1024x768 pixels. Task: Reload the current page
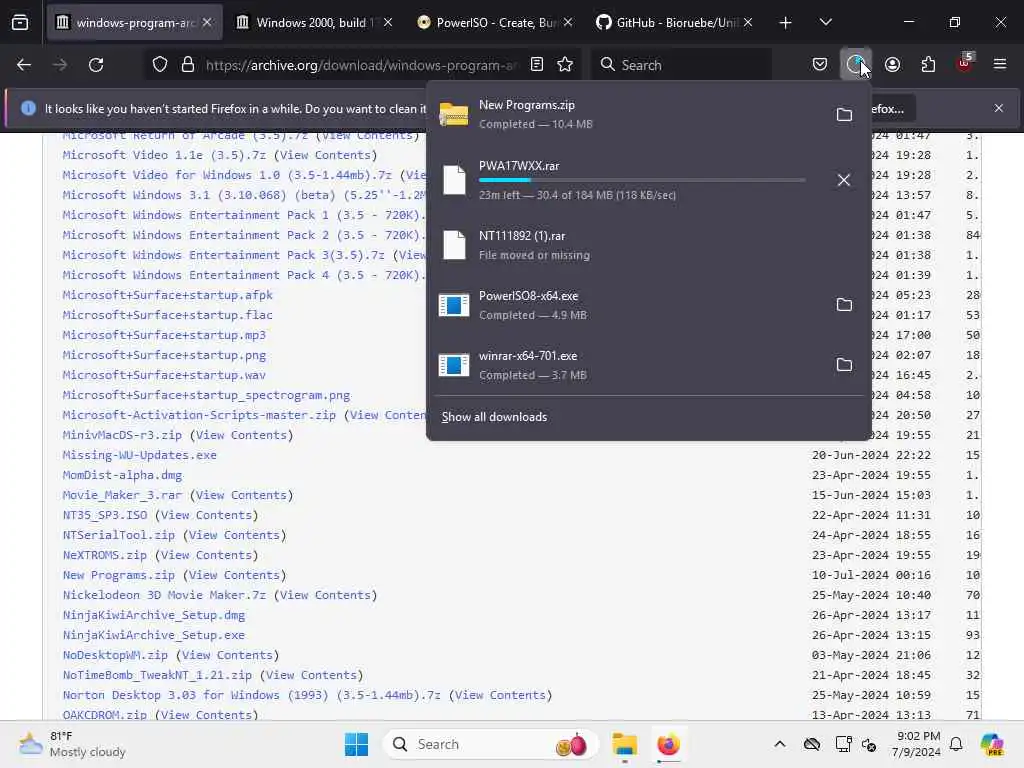(x=96, y=65)
